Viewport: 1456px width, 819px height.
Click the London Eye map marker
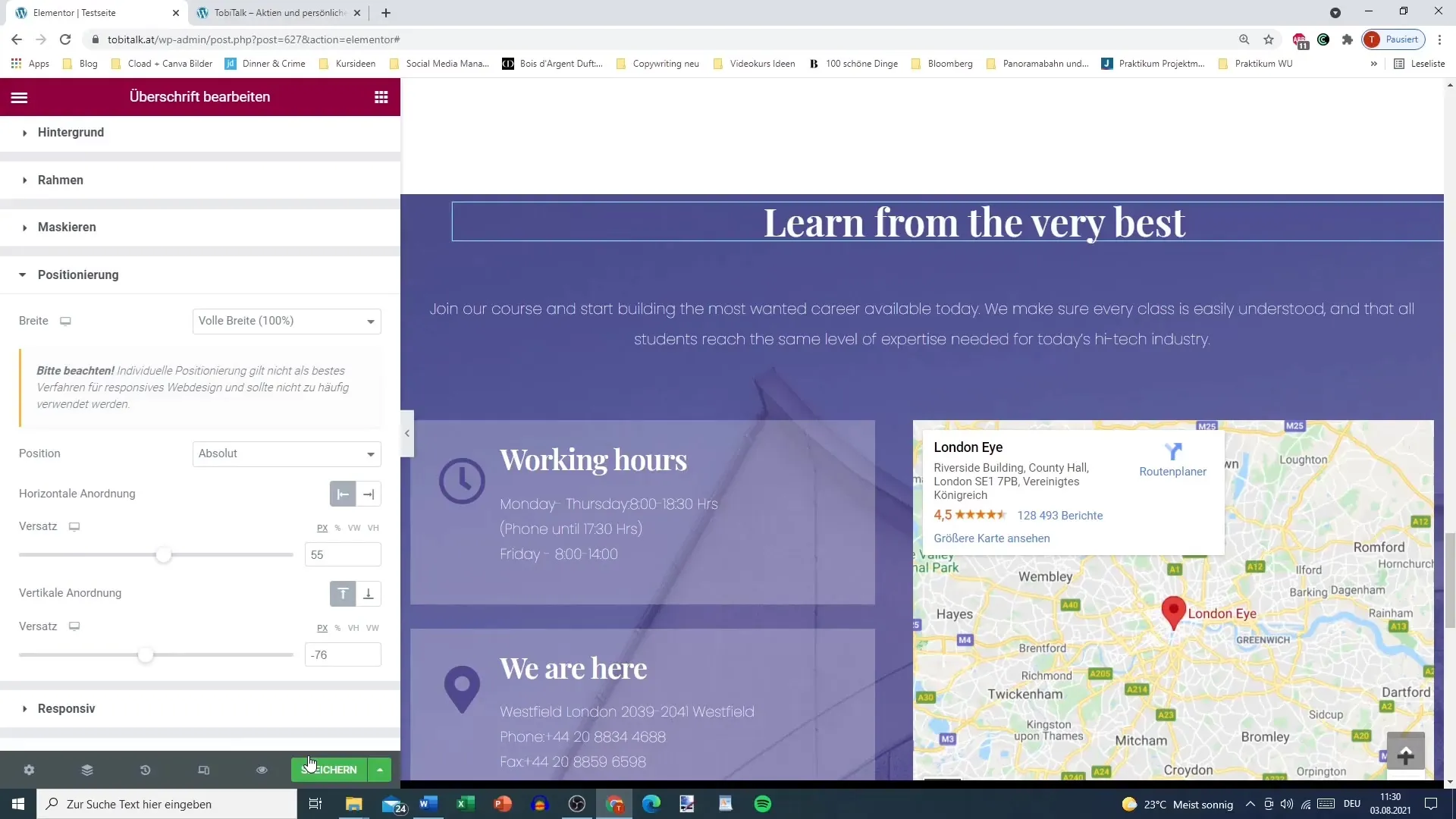click(x=1173, y=613)
